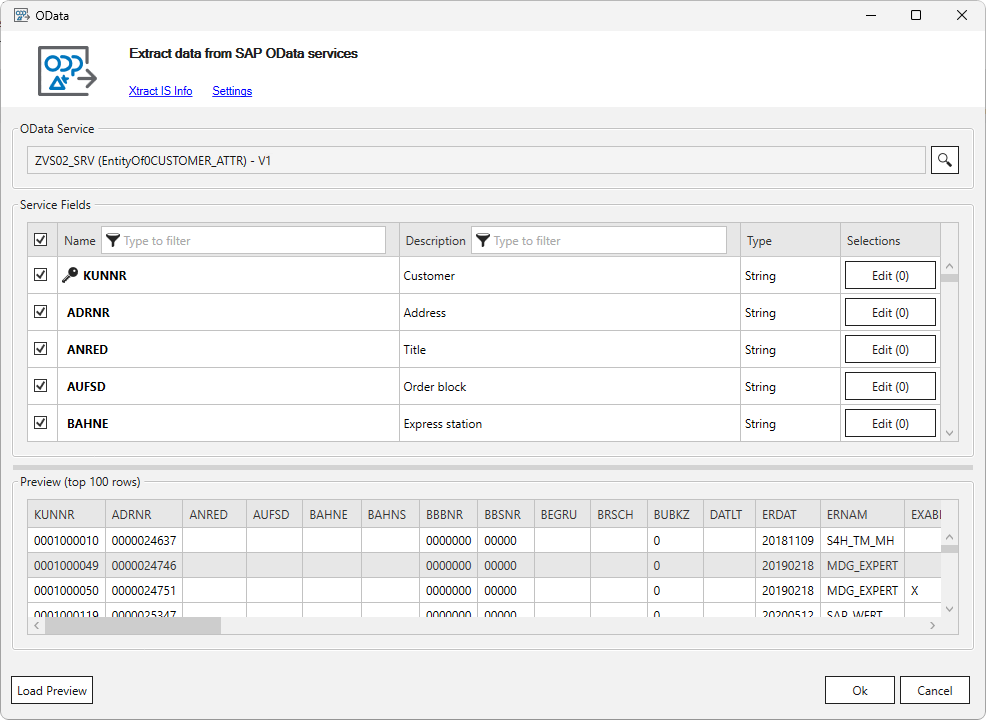The height and width of the screenshot is (720, 986).
Task: Click Cancel to dismiss the dialog
Action: 934,690
